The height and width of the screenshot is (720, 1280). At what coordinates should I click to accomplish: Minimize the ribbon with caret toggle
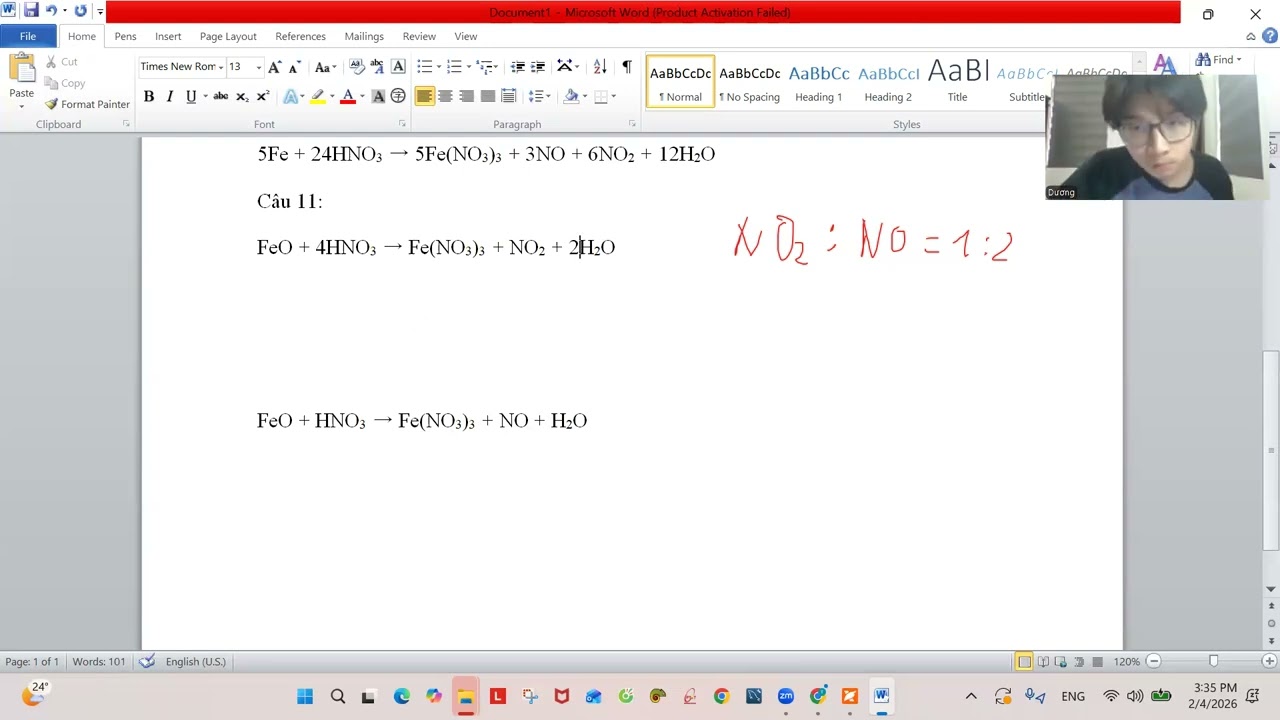[x=1250, y=36]
